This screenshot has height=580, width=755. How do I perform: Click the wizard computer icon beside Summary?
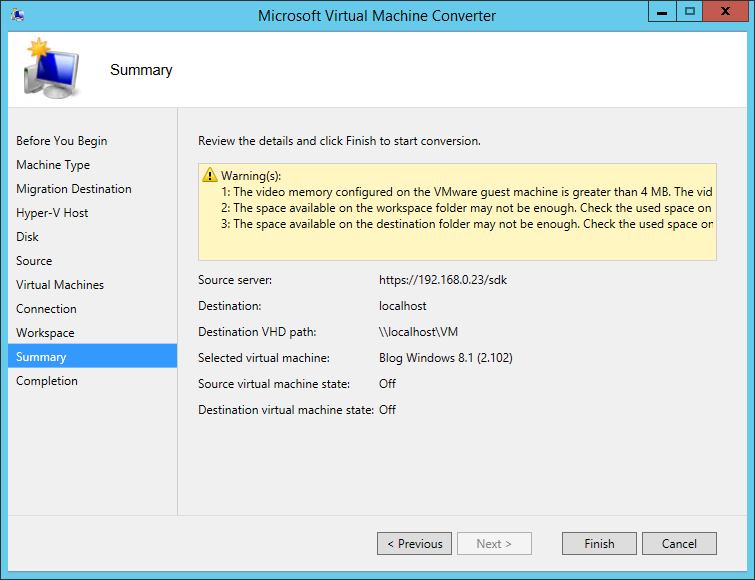pyautogui.click(x=51, y=68)
